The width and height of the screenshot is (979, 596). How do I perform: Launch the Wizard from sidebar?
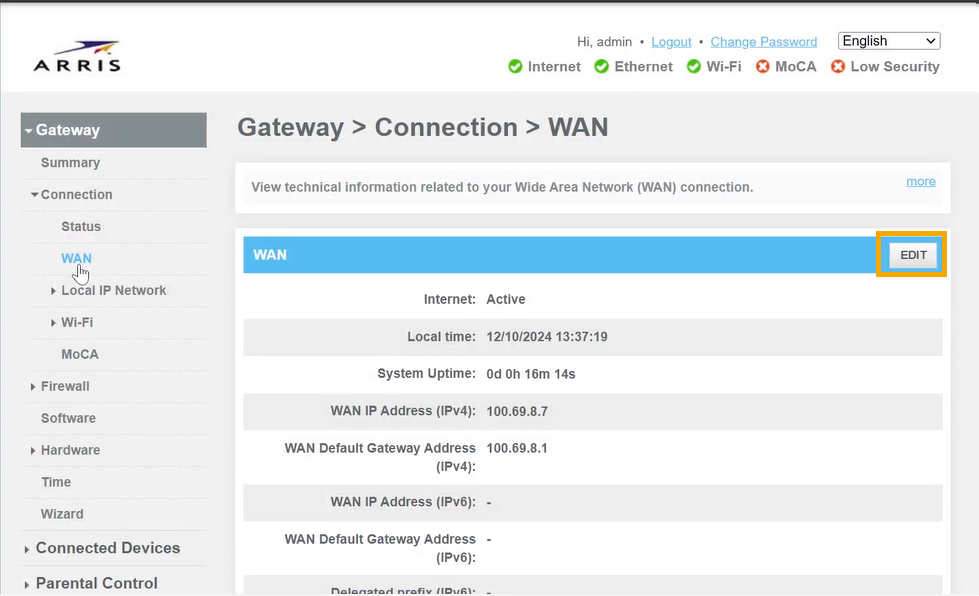pos(62,514)
